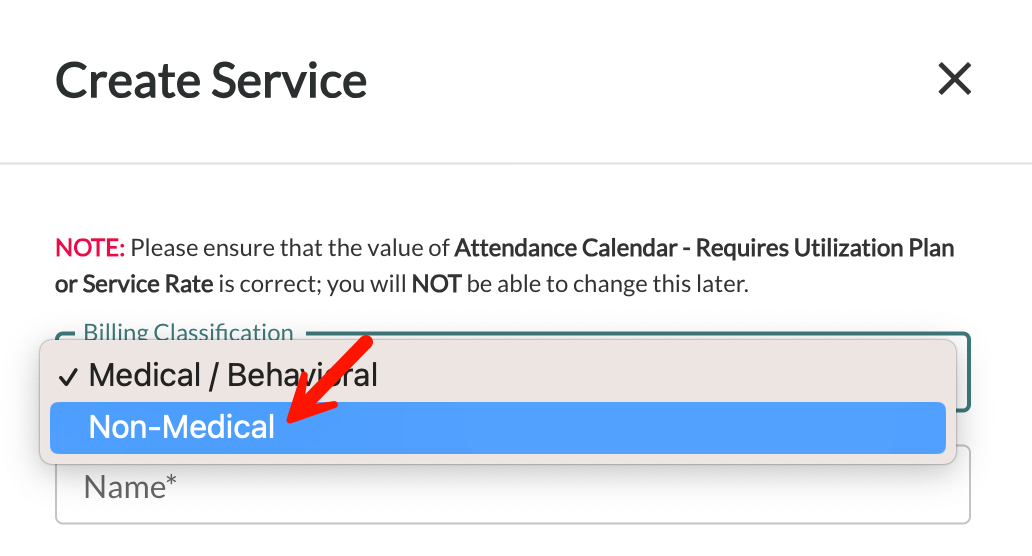This screenshot has width=1032, height=556.
Task: Click the Name* placeholder label text
Action: [x=130, y=488]
